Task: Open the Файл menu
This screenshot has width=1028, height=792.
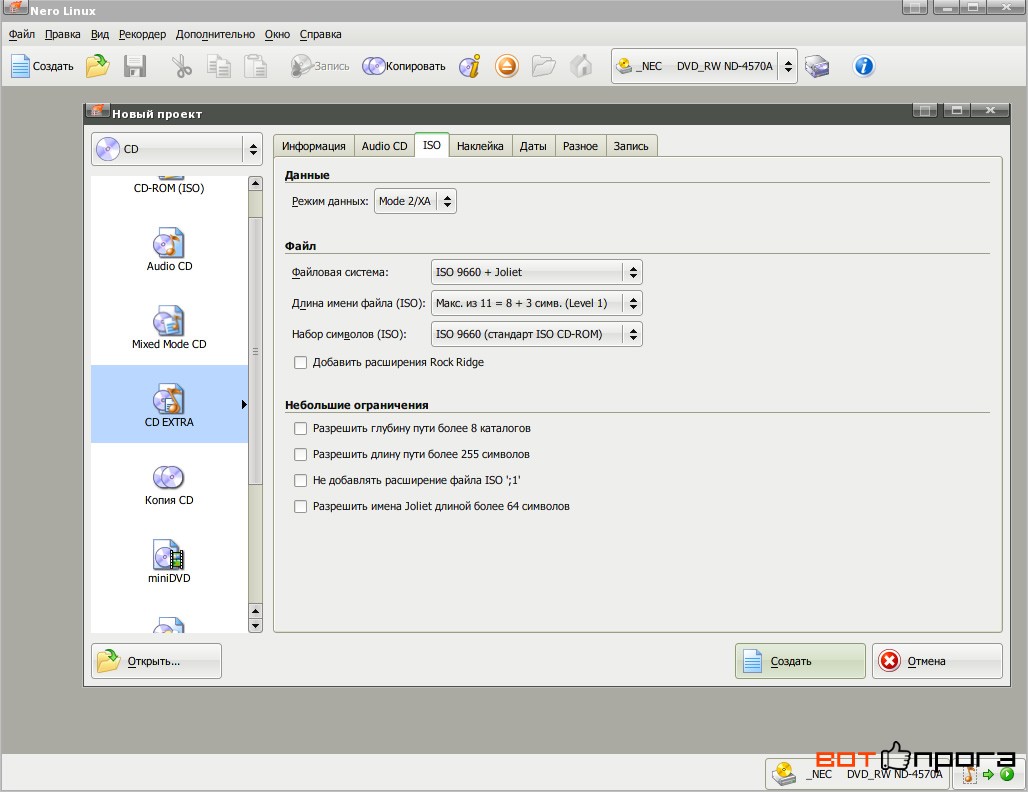Action: pyautogui.click(x=22, y=34)
